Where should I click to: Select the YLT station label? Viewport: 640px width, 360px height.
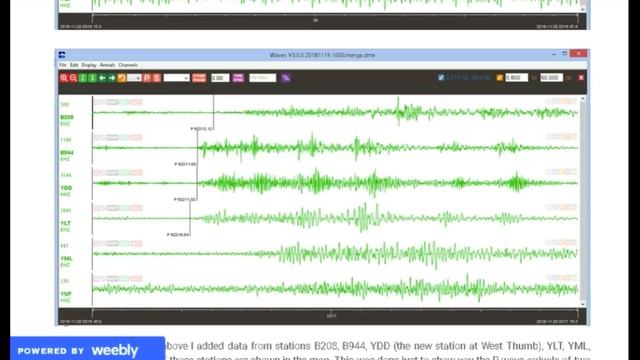click(66, 223)
